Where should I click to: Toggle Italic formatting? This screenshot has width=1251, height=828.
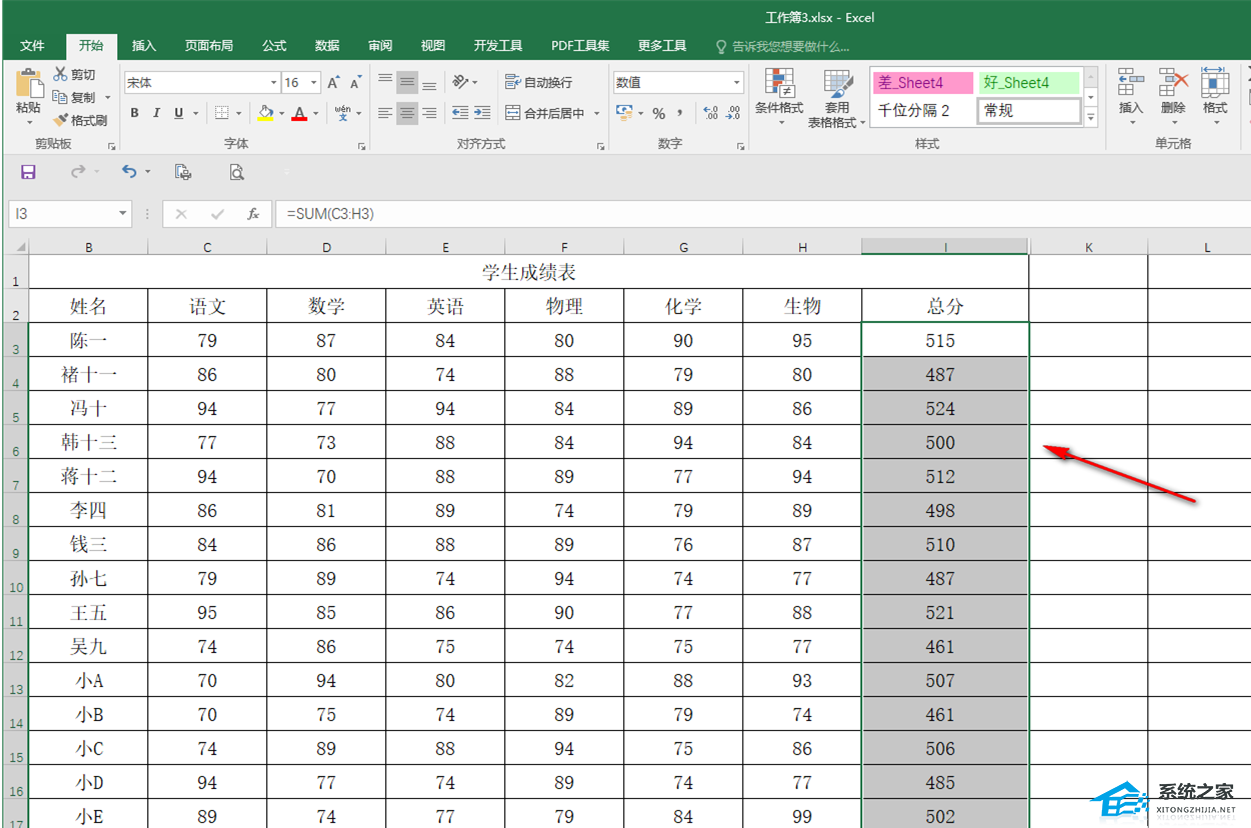pyautogui.click(x=157, y=114)
